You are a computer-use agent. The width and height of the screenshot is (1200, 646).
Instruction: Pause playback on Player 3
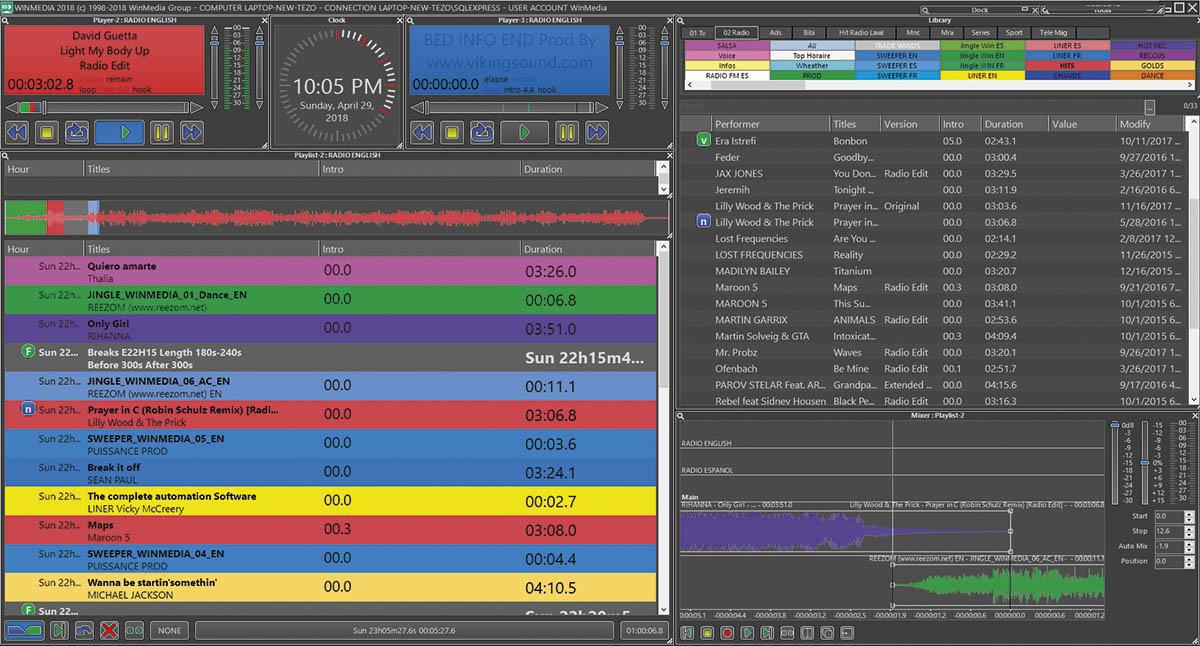click(567, 132)
